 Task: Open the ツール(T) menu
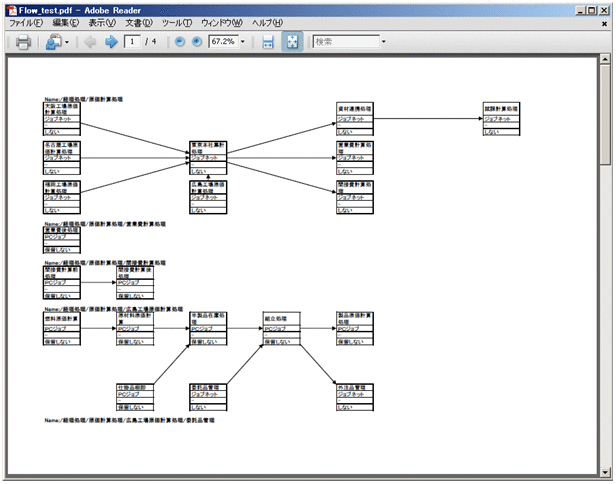(176, 22)
